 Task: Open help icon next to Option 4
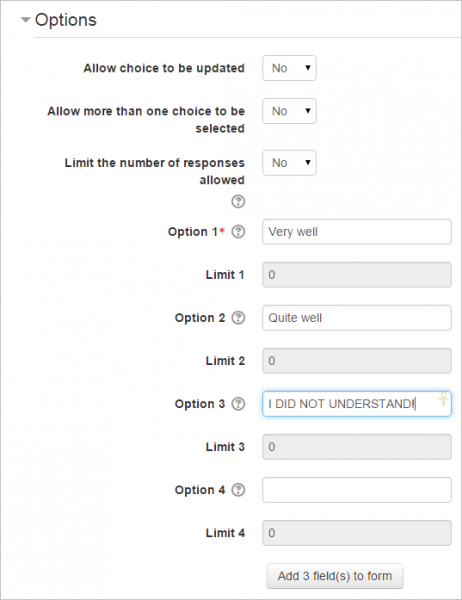pyautogui.click(x=238, y=490)
